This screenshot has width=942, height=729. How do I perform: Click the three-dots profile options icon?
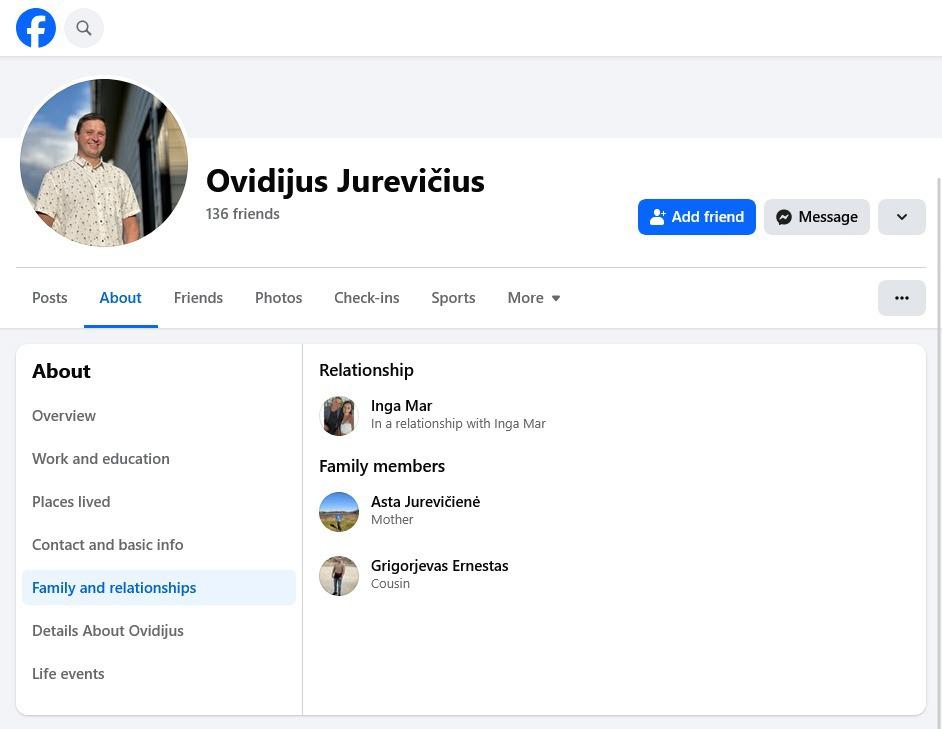click(901, 298)
